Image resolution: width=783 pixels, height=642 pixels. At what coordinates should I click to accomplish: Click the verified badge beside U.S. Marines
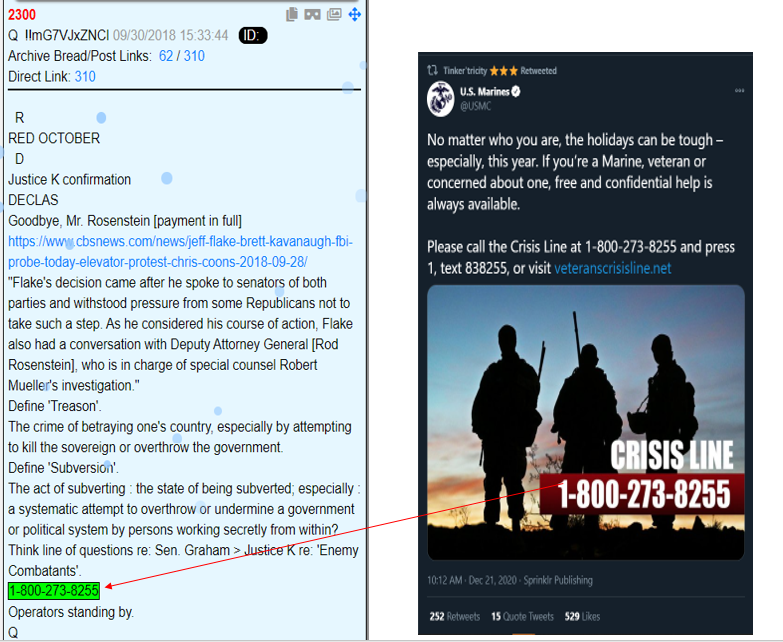pyautogui.click(x=516, y=91)
